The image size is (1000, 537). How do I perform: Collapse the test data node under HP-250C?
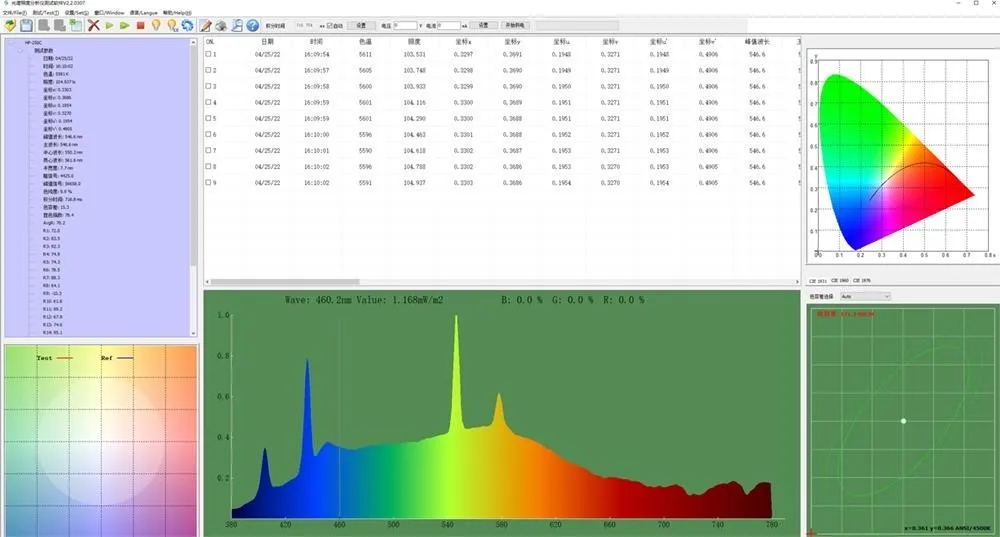(19, 50)
